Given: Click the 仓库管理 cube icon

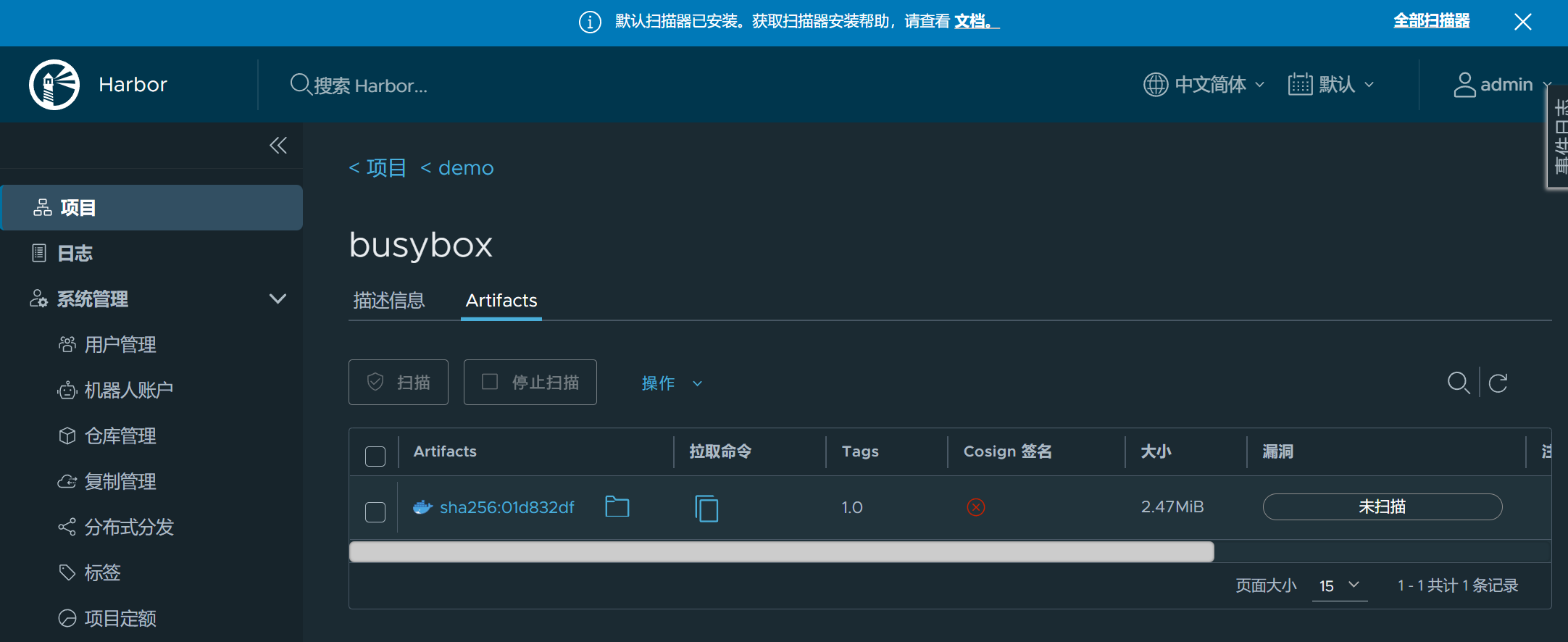Looking at the screenshot, I should tap(67, 435).
